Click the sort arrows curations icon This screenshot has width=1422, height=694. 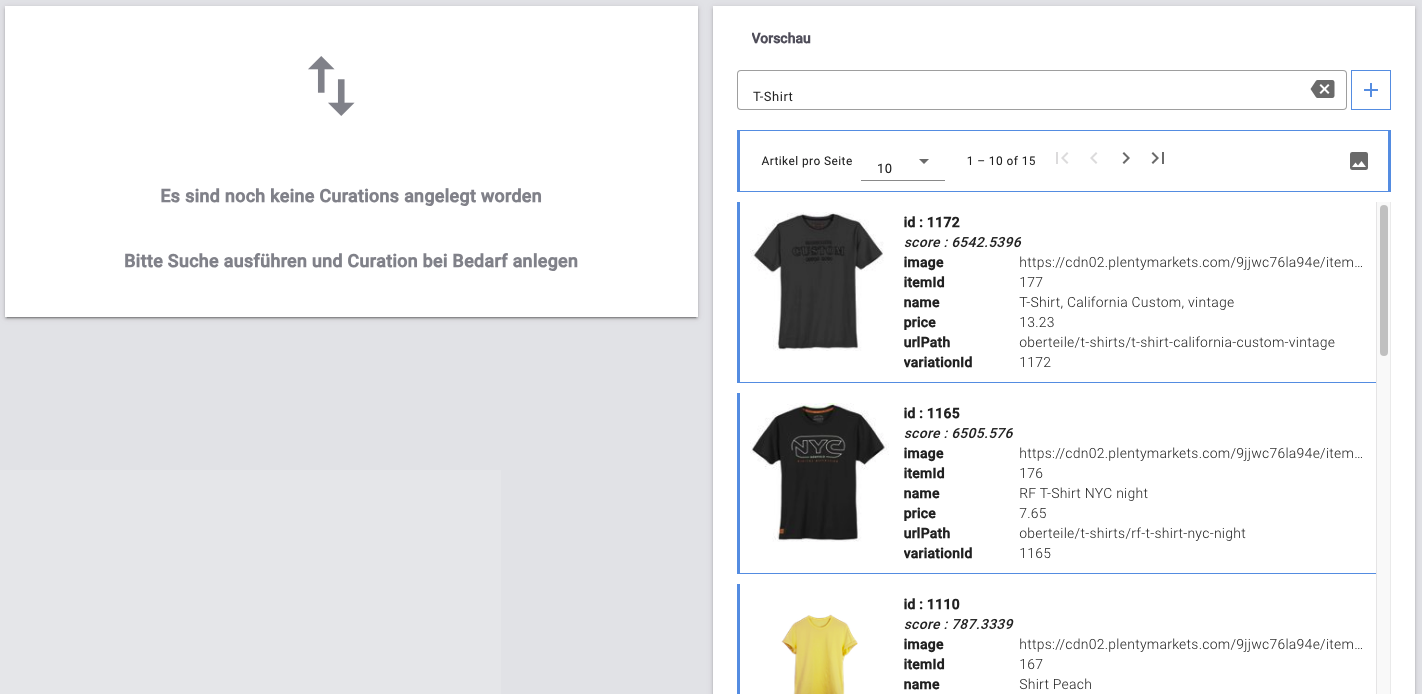tap(331, 86)
